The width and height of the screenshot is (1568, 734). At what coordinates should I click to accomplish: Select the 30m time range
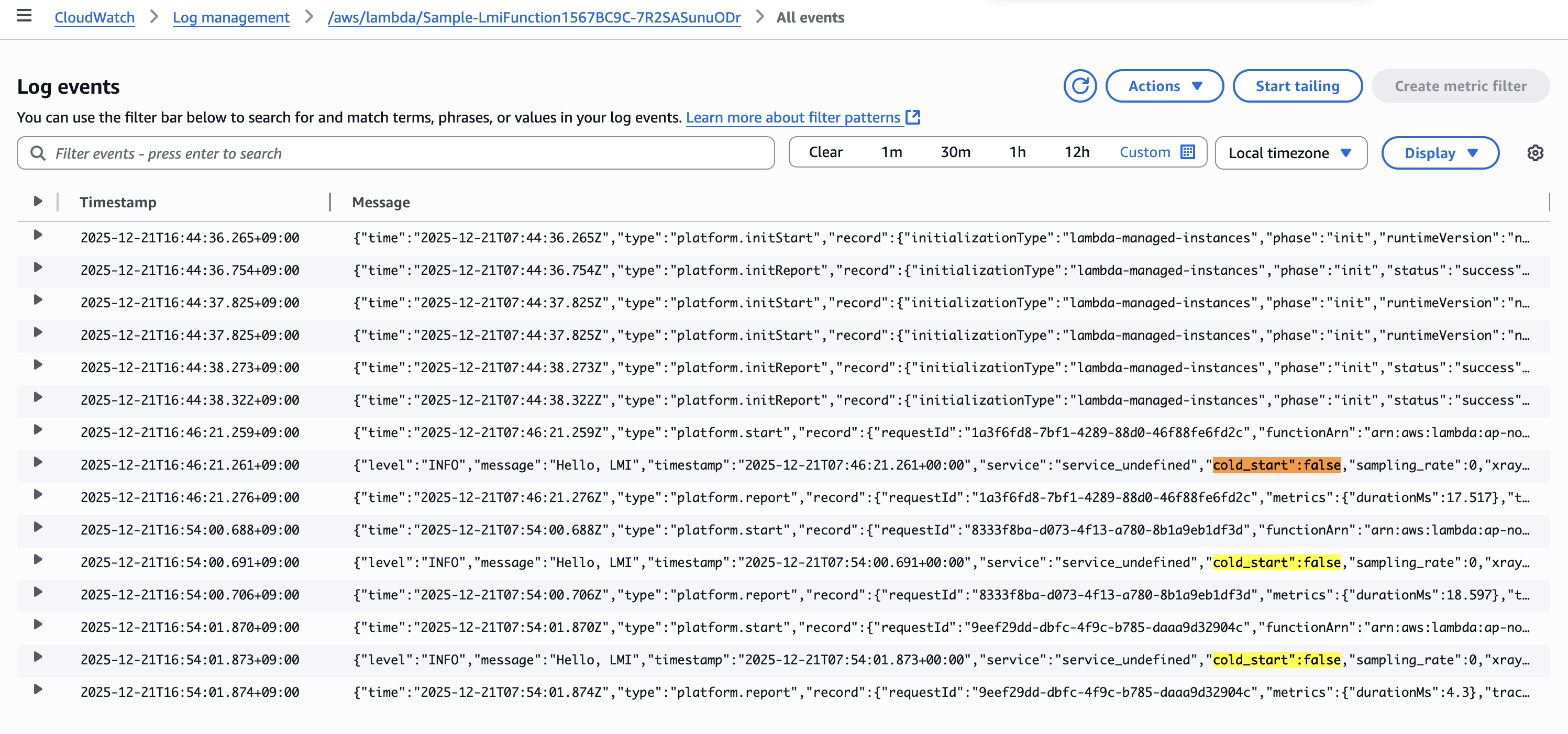coord(954,152)
